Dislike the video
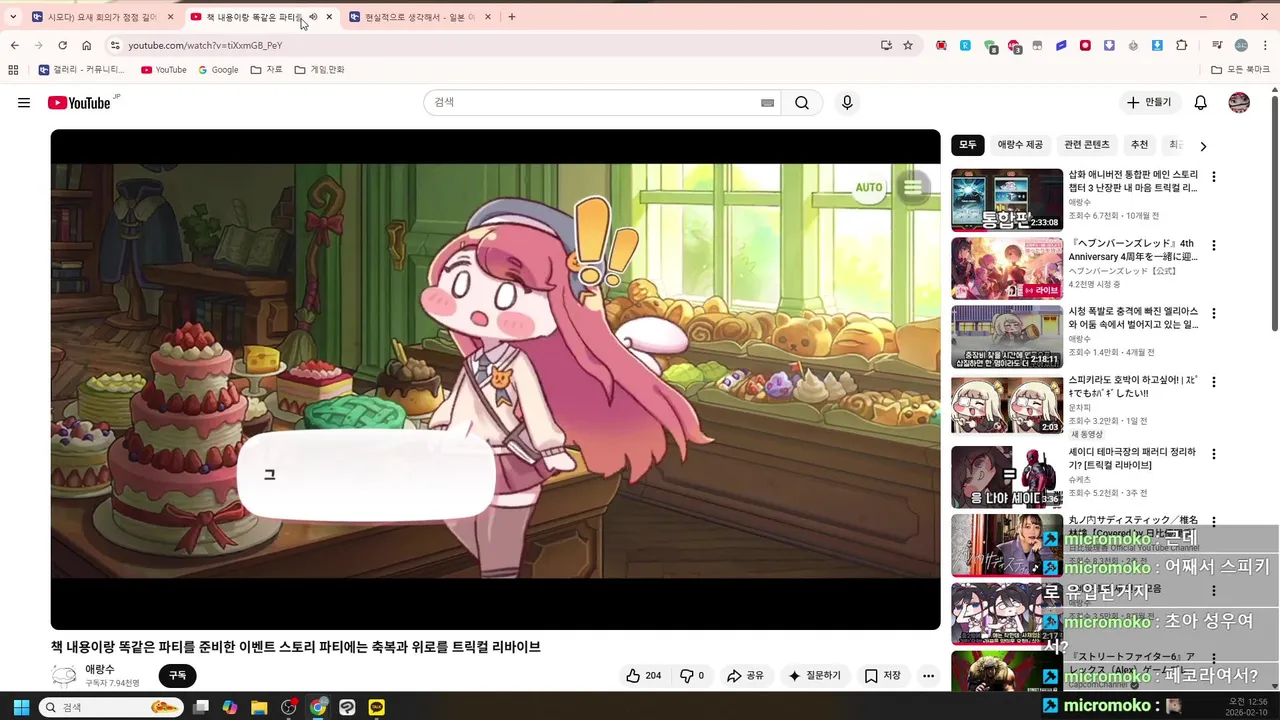The image size is (1280, 720). coord(692,676)
